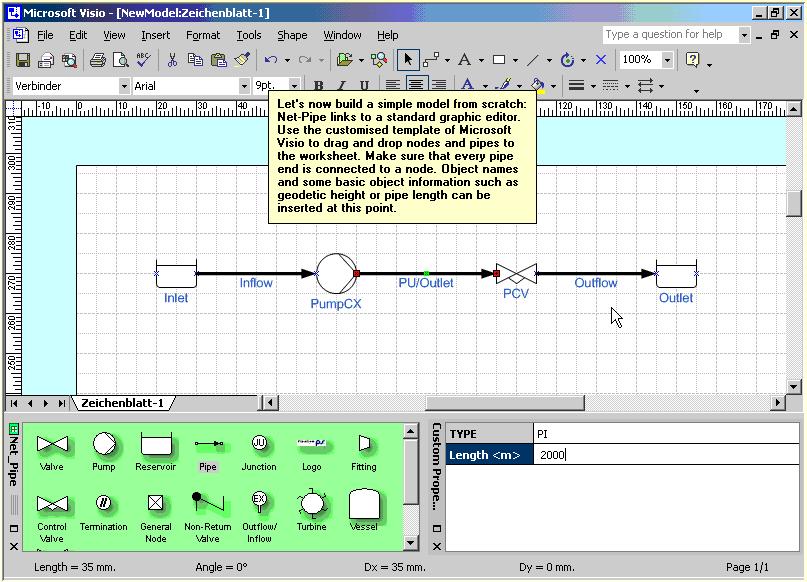The height and width of the screenshot is (582, 807).
Task: Select the Rectangle drawing tool
Action: pos(499,60)
